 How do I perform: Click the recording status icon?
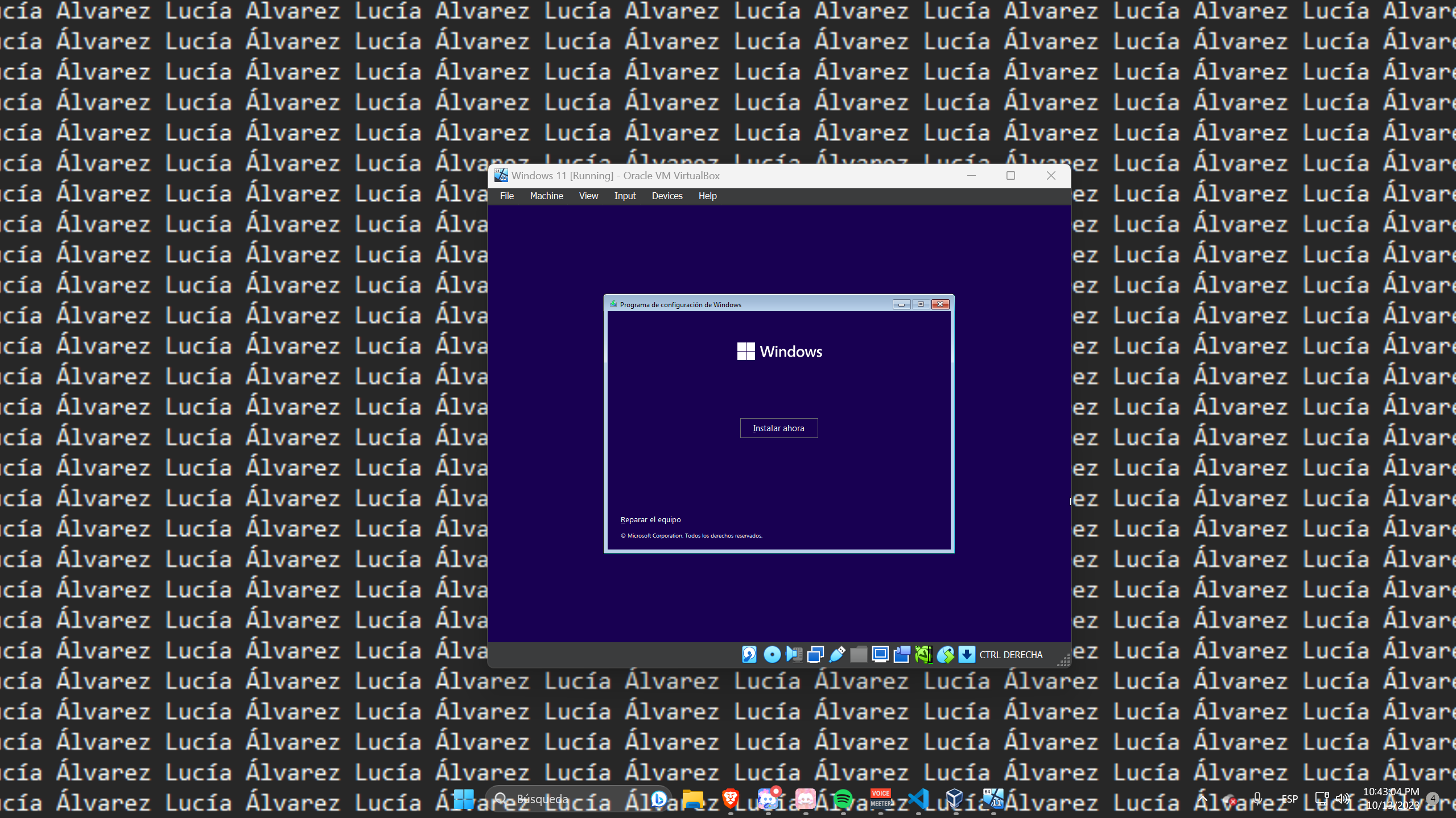[x=902, y=655]
